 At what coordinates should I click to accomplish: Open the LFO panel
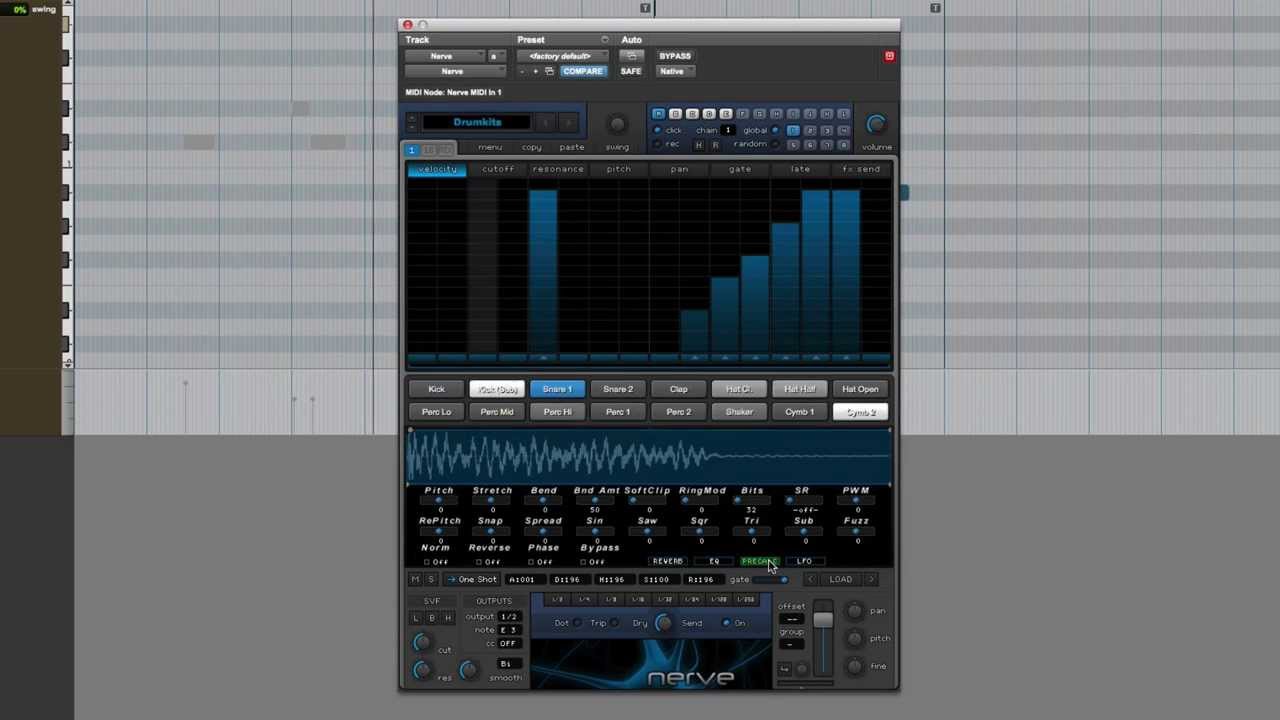click(x=805, y=562)
